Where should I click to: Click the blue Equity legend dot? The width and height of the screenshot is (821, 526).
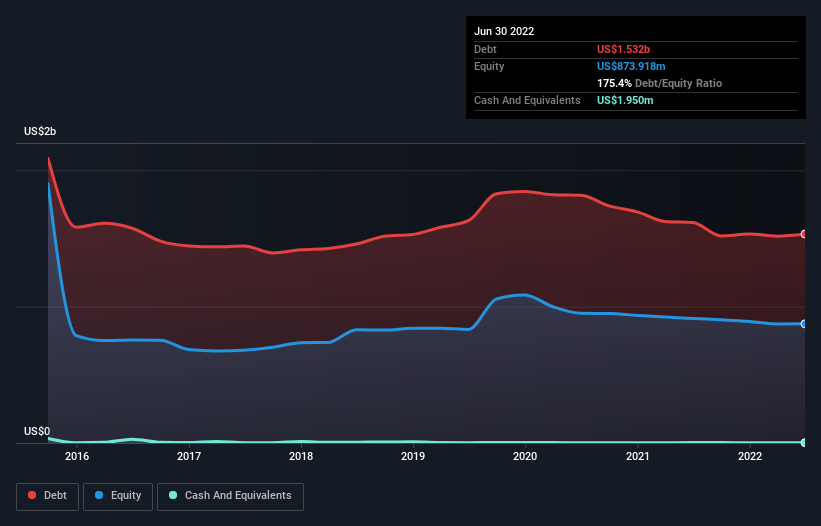[x=99, y=495]
